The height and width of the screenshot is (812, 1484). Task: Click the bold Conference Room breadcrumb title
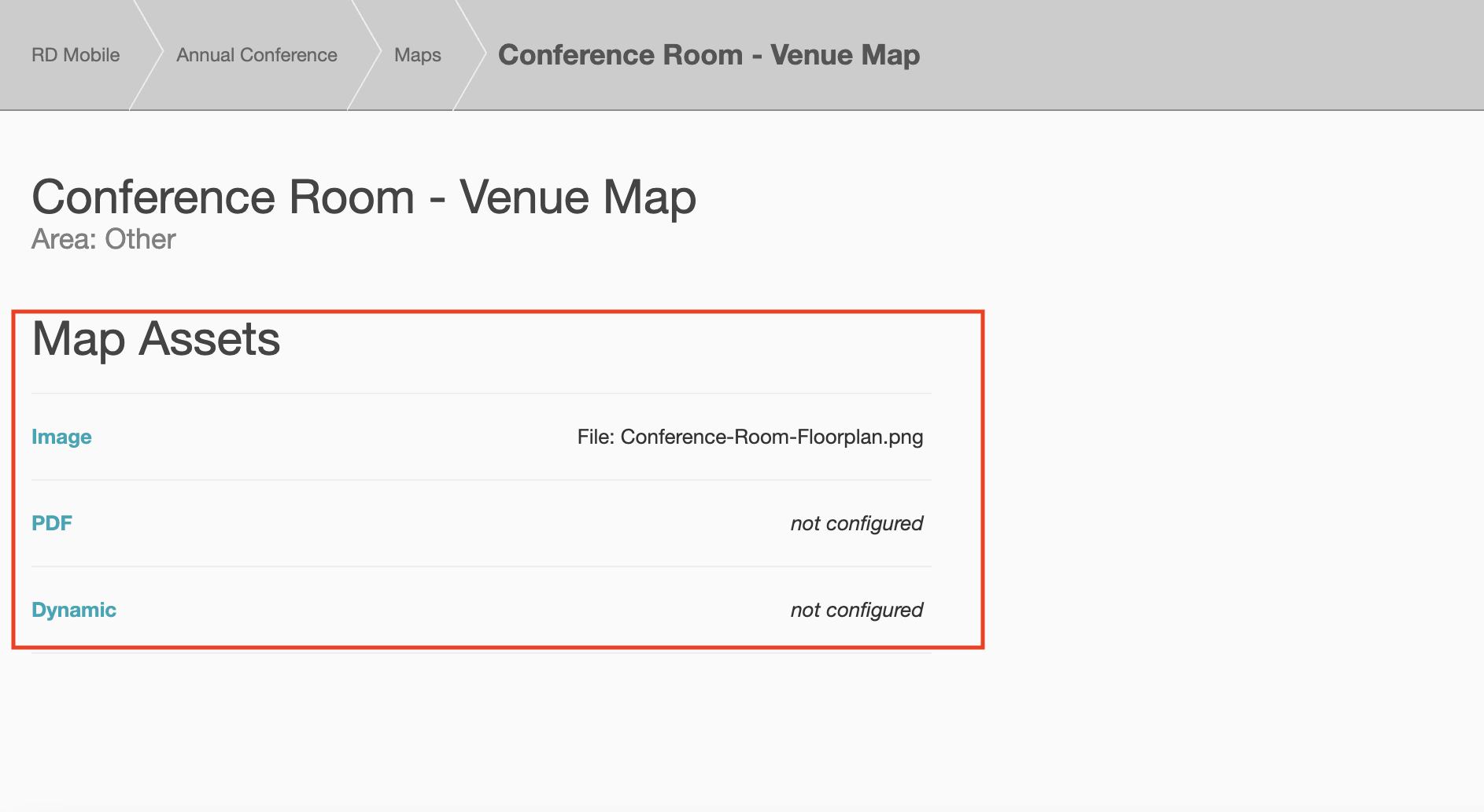(x=708, y=55)
